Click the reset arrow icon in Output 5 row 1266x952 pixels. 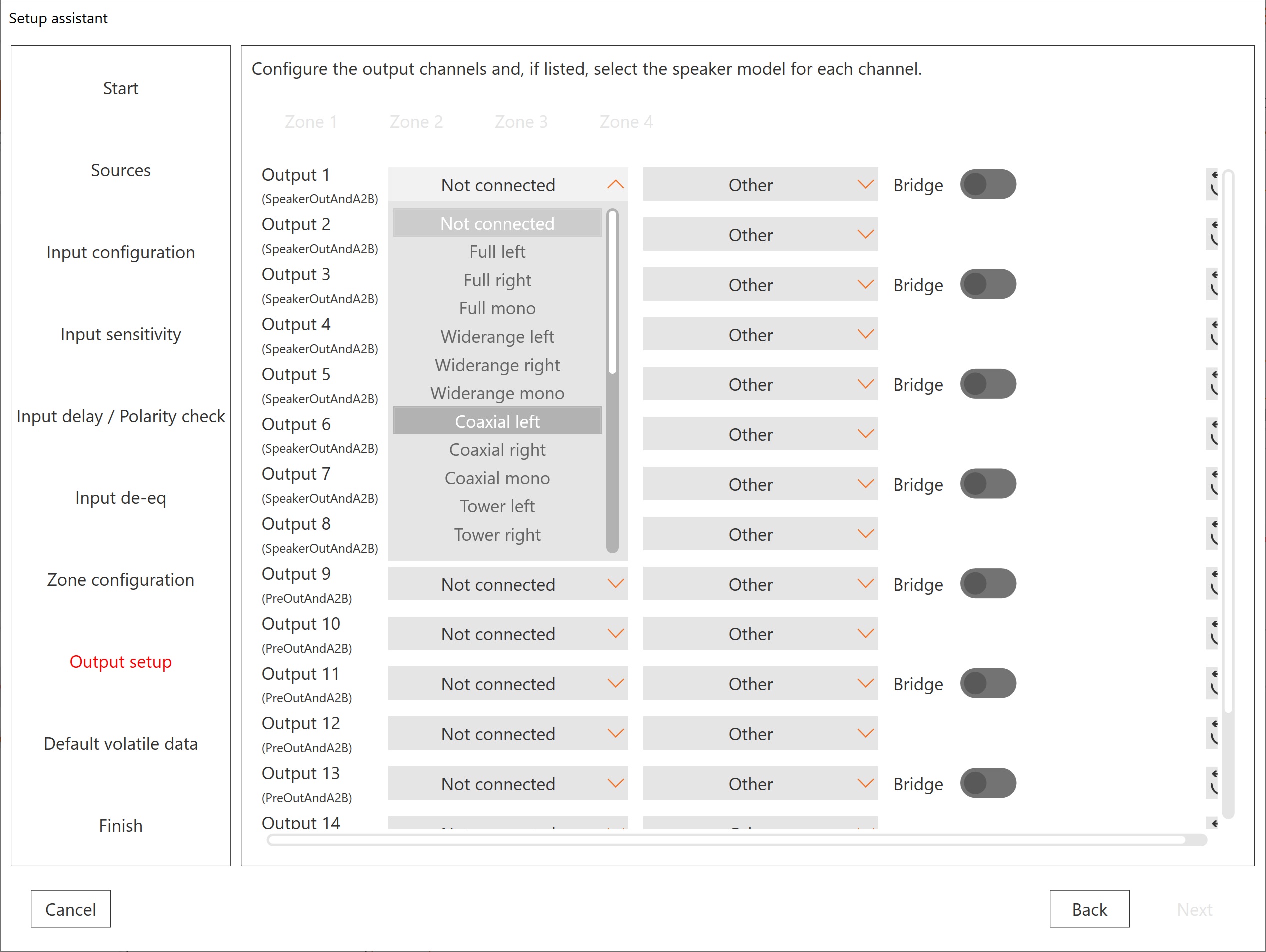click(x=1212, y=384)
